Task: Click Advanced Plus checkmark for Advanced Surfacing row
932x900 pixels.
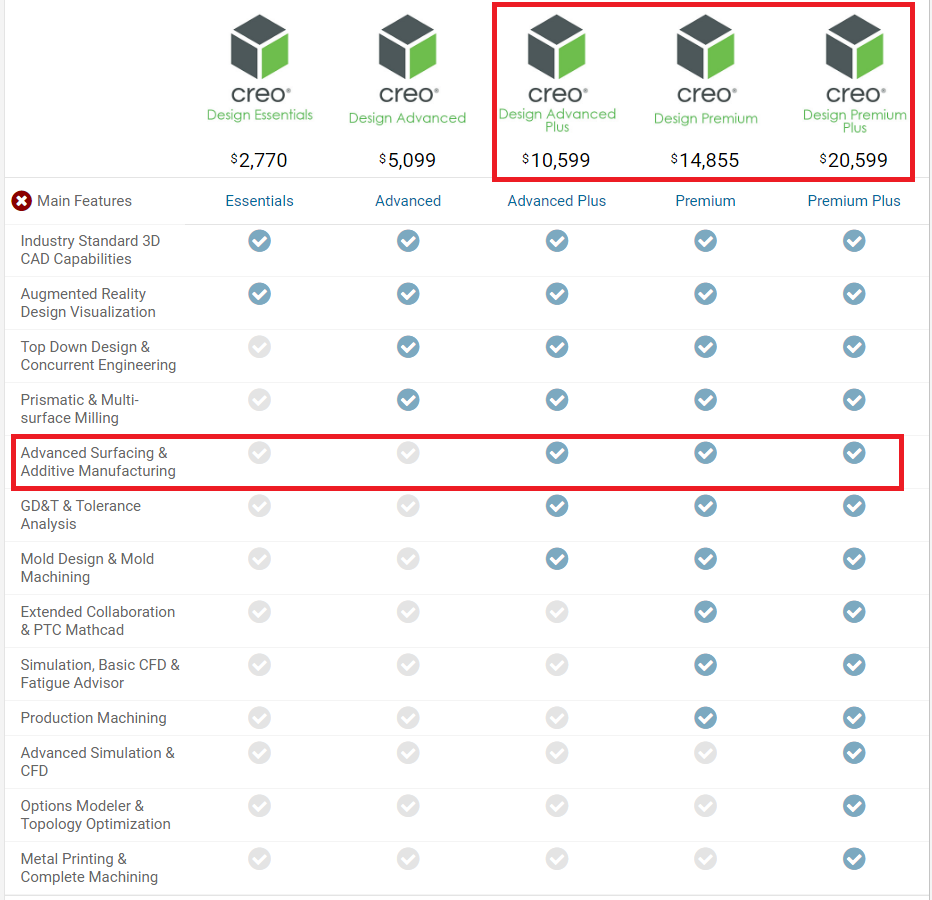Action: tap(557, 452)
